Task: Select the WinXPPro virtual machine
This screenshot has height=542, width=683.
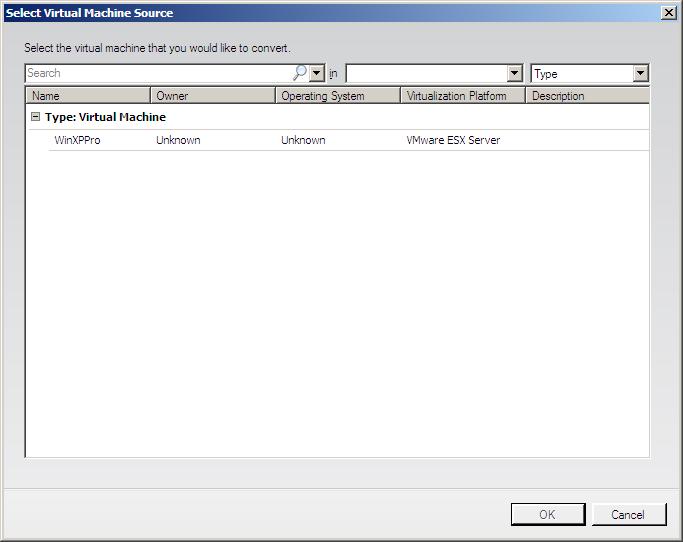Action: coord(77,140)
